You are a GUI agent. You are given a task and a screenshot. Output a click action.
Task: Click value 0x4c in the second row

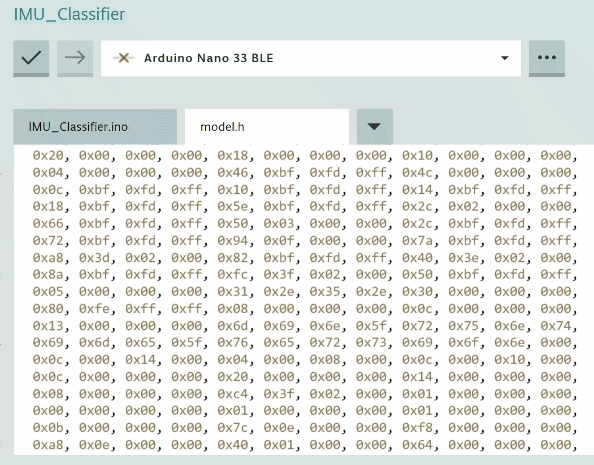tap(417, 172)
